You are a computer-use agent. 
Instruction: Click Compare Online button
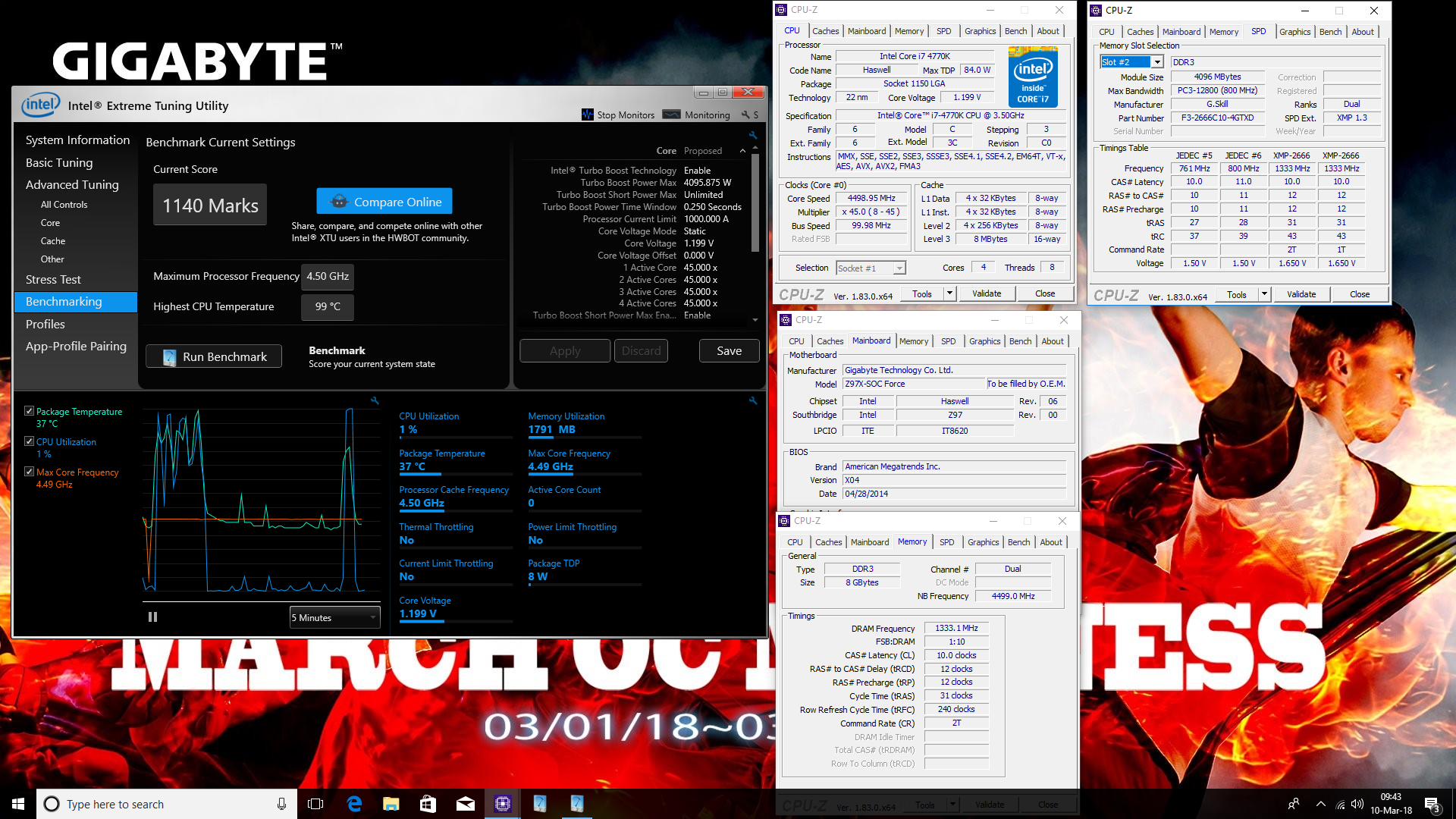384,202
